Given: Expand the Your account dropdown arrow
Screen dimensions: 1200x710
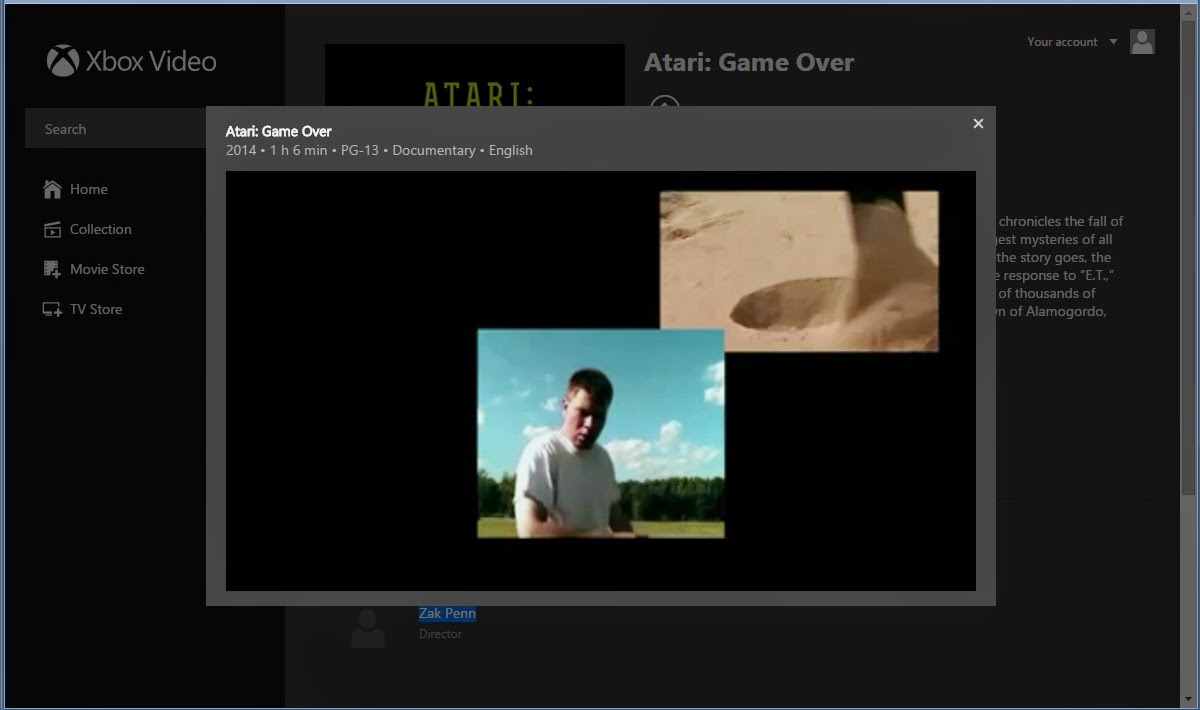Looking at the screenshot, I should click(x=1113, y=42).
